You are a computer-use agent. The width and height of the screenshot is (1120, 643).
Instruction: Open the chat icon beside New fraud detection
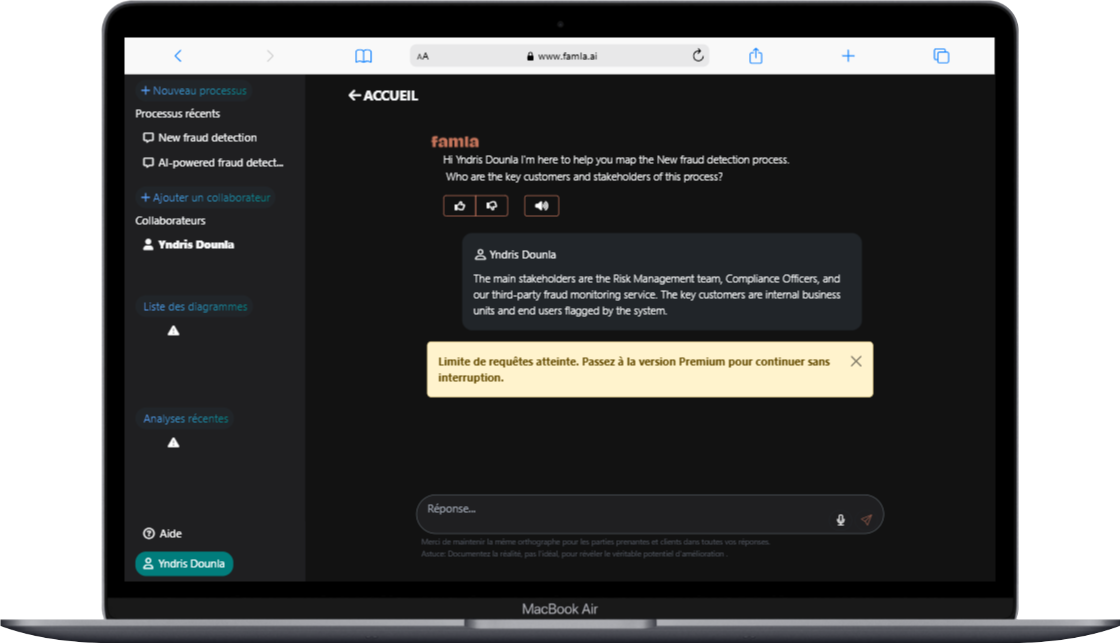[x=147, y=137]
